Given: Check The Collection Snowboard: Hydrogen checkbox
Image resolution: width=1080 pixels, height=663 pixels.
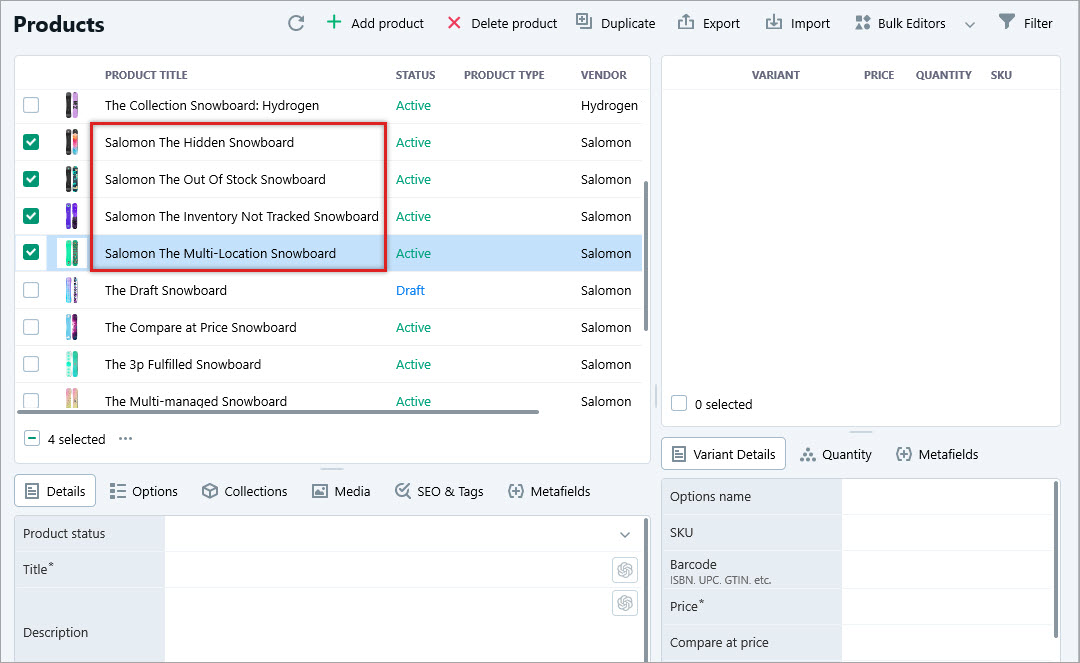Looking at the screenshot, I should pos(31,105).
